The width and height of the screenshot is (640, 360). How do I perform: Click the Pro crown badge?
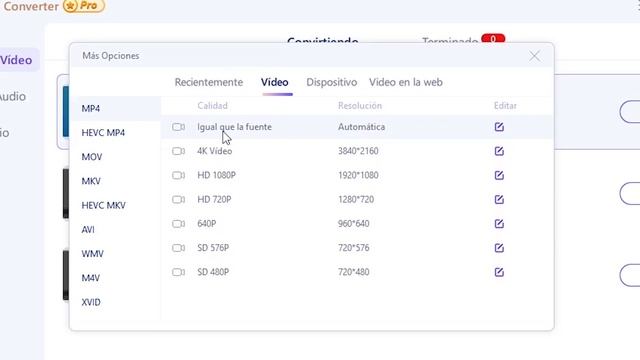coord(84,6)
